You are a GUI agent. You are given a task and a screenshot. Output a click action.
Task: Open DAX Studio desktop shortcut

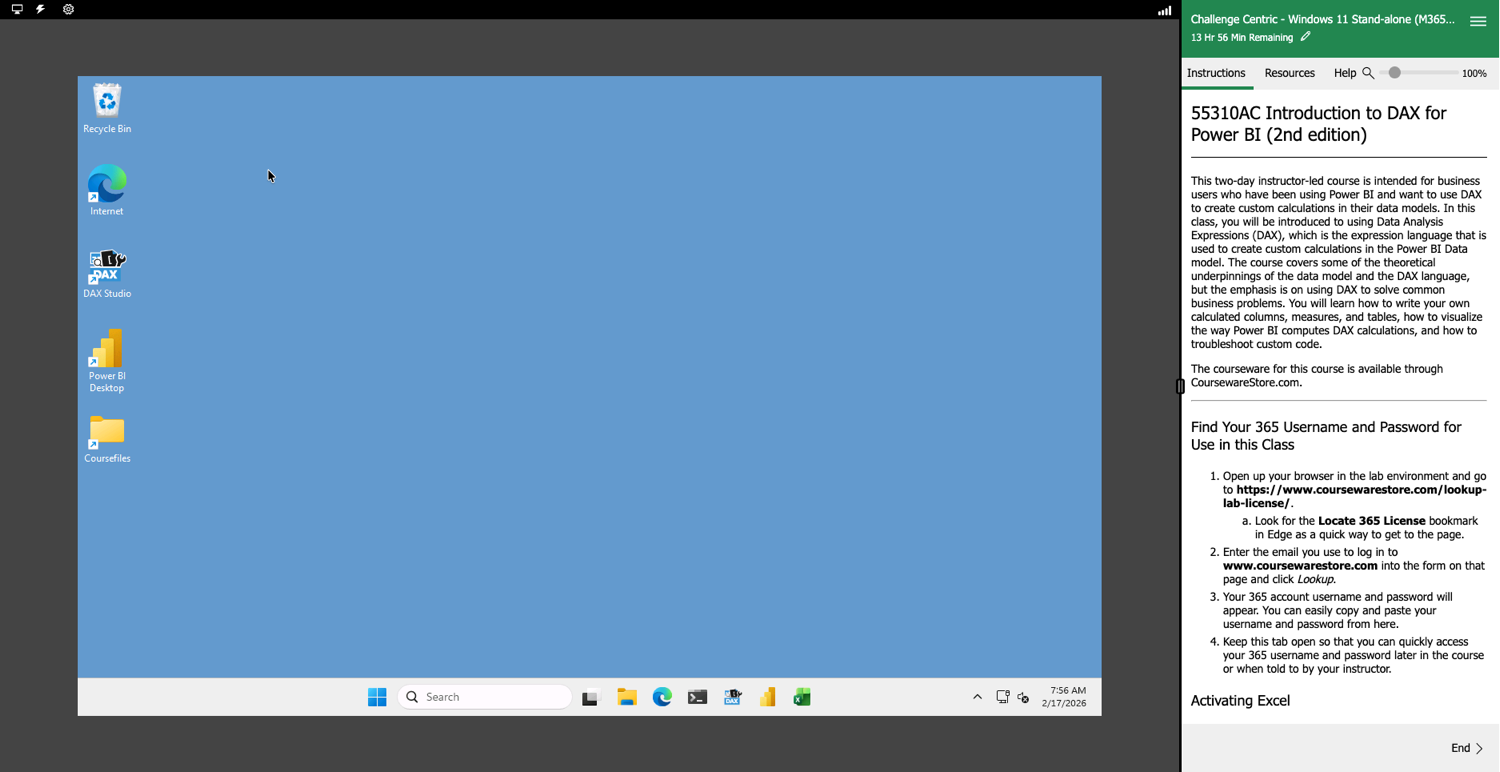coord(107,268)
